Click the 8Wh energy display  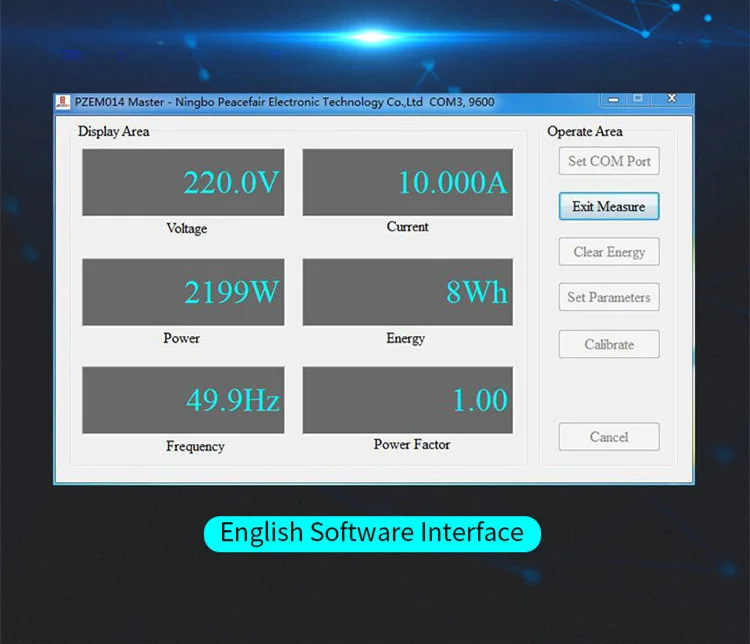(407, 292)
